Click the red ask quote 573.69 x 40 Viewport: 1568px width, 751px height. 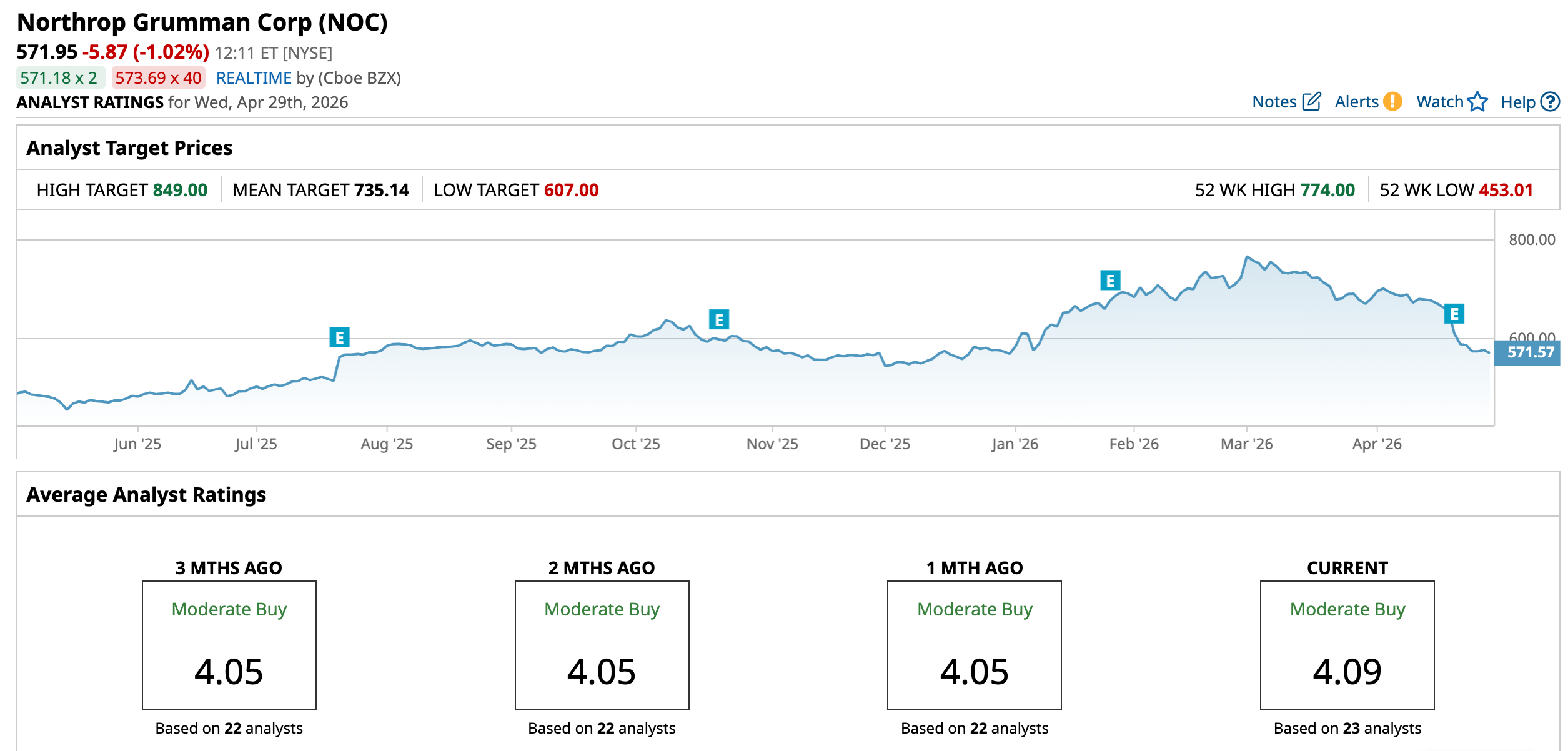tap(158, 78)
